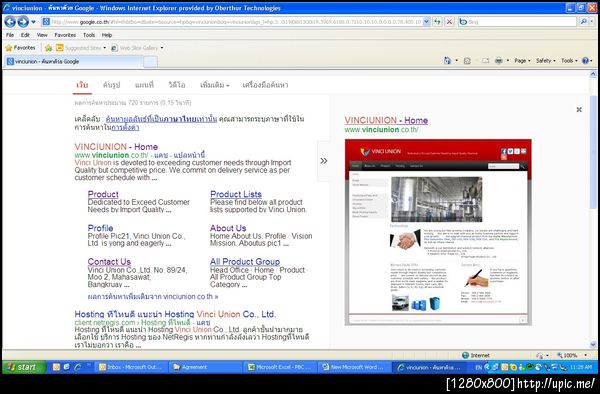This screenshot has height=394, width=600.
Task: Click the blue Help question mark icon
Action: pyautogui.click(x=585, y=60)
